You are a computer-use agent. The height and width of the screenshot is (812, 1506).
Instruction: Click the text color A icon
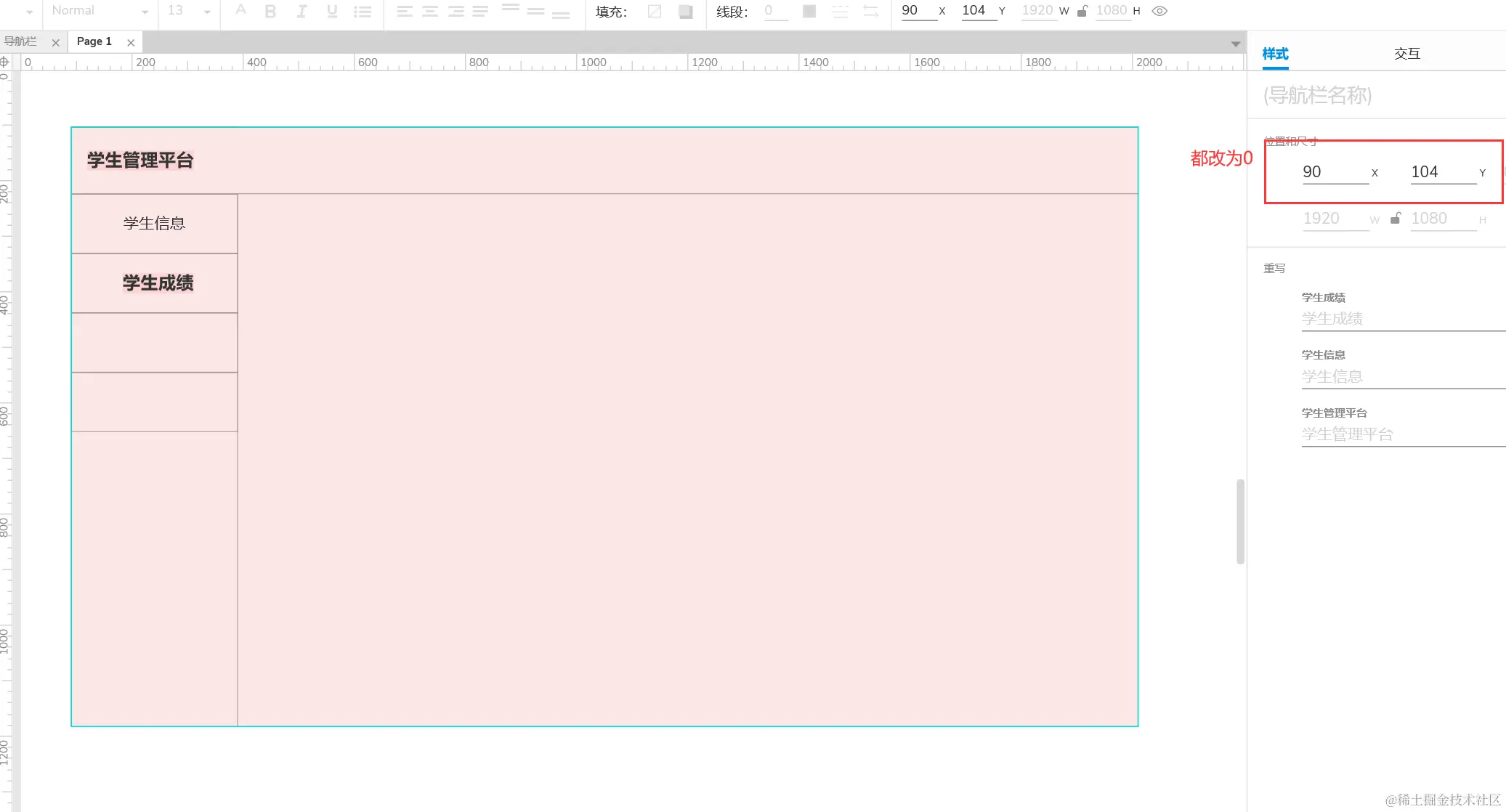coord(240,10)
